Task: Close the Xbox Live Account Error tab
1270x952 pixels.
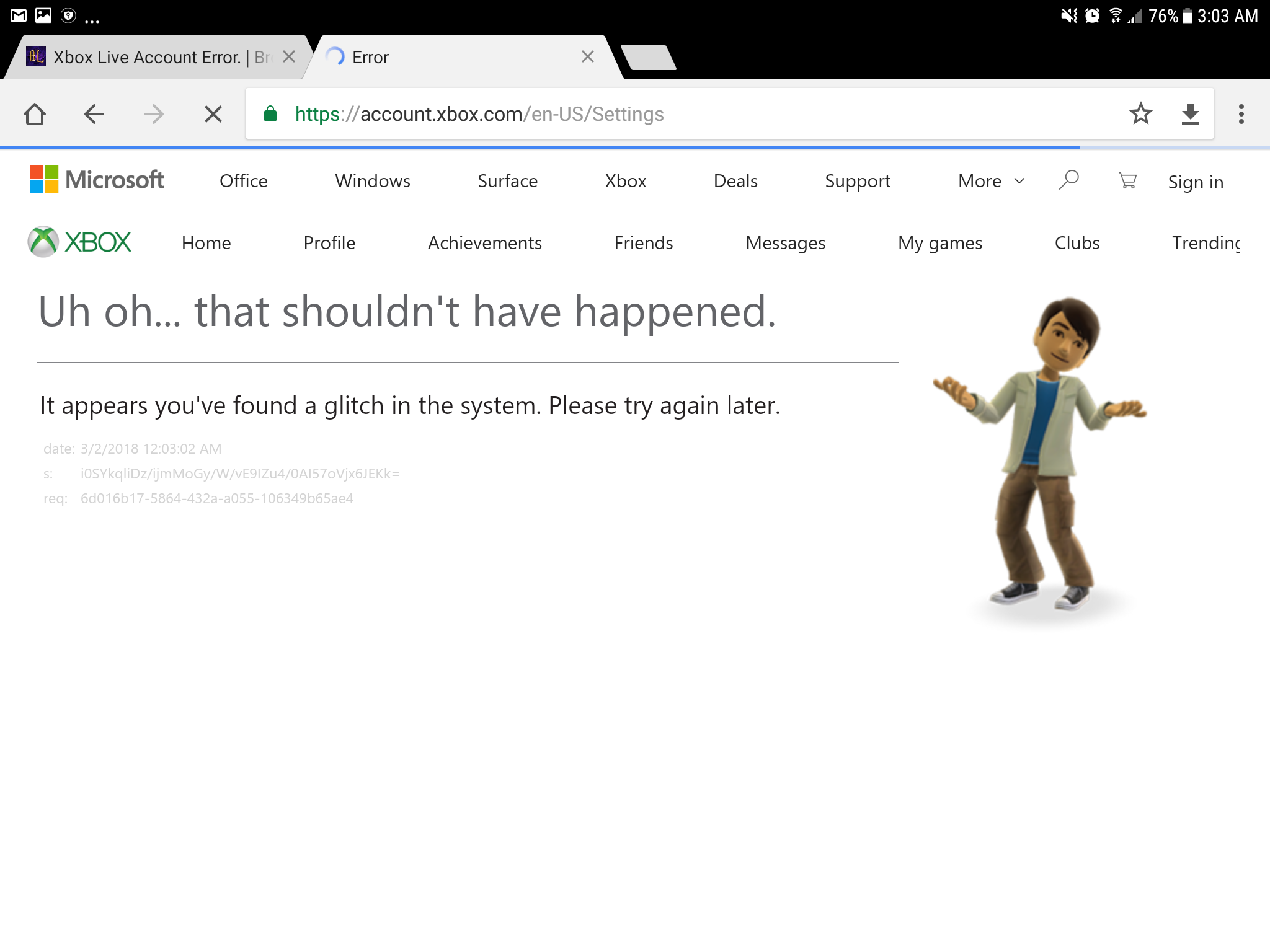Action: [x=288, y=57]
